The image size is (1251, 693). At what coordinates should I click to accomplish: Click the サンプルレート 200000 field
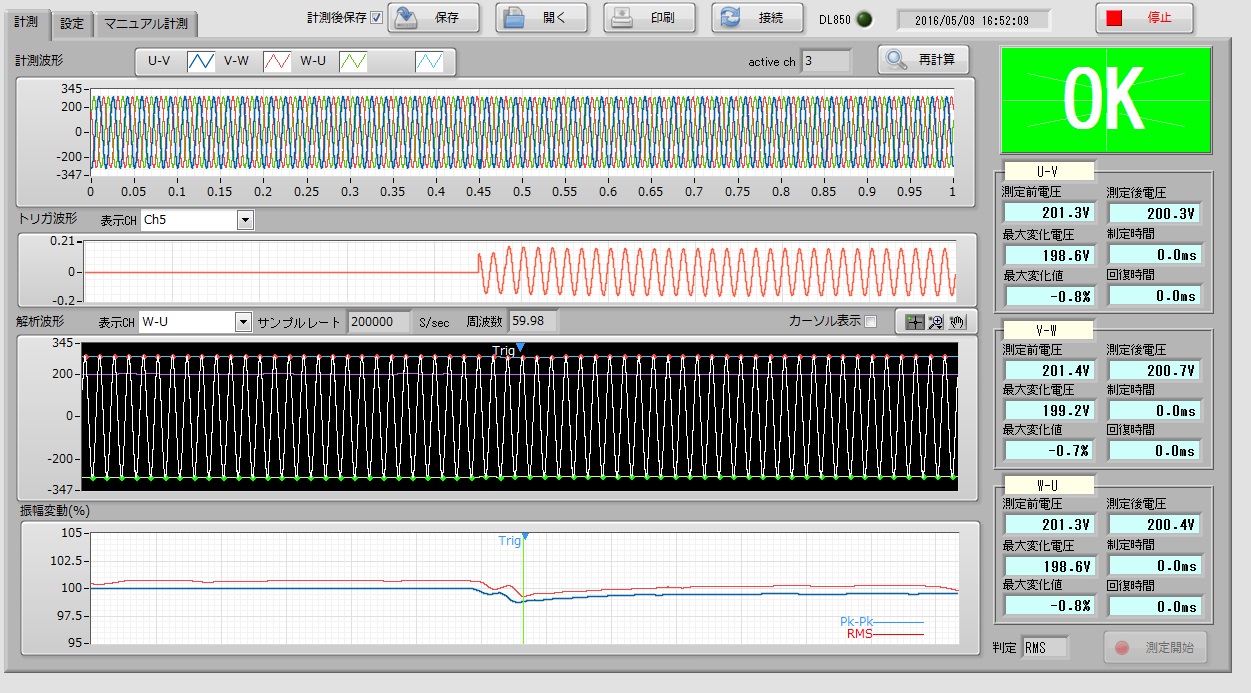point(379,322)
